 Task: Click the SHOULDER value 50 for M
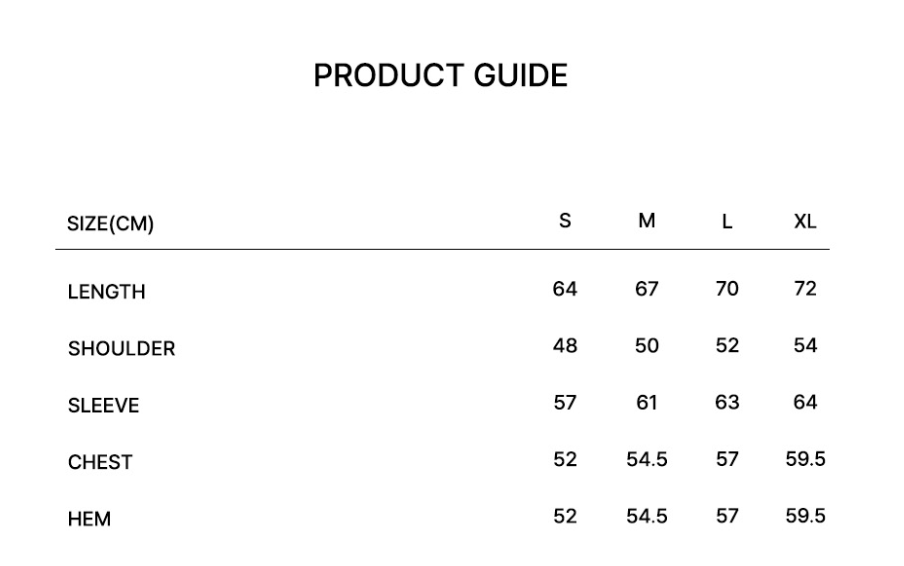pos(647,346)
